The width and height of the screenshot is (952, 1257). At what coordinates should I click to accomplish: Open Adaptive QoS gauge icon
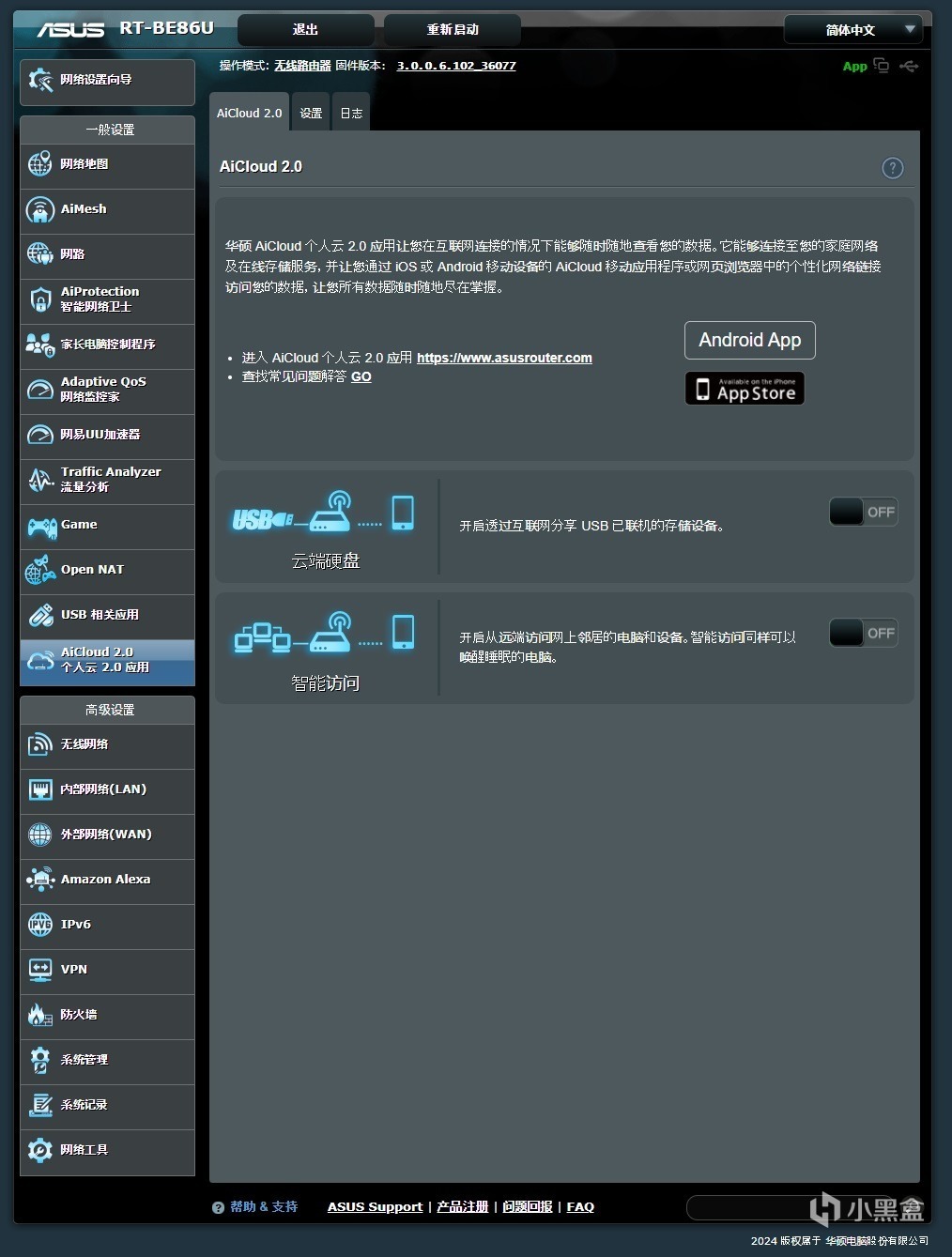(39, 389)
